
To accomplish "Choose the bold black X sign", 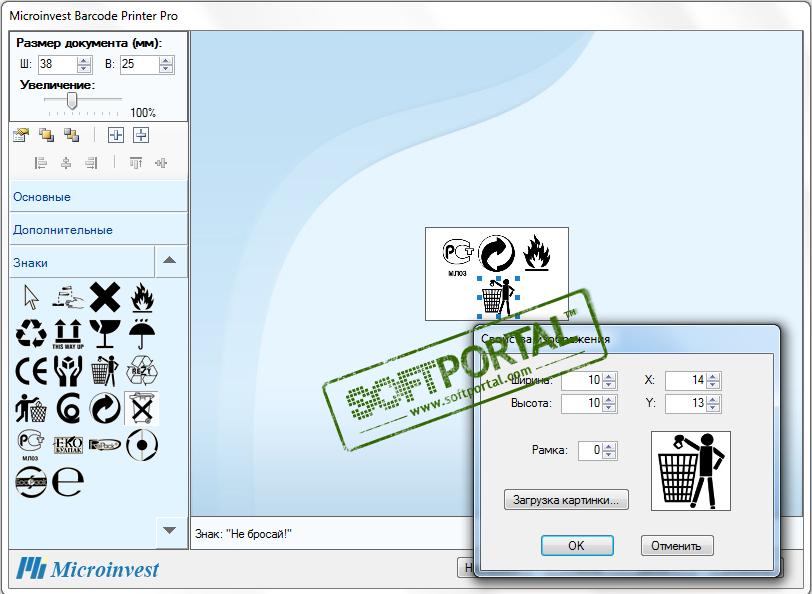I will coord(105,297).
